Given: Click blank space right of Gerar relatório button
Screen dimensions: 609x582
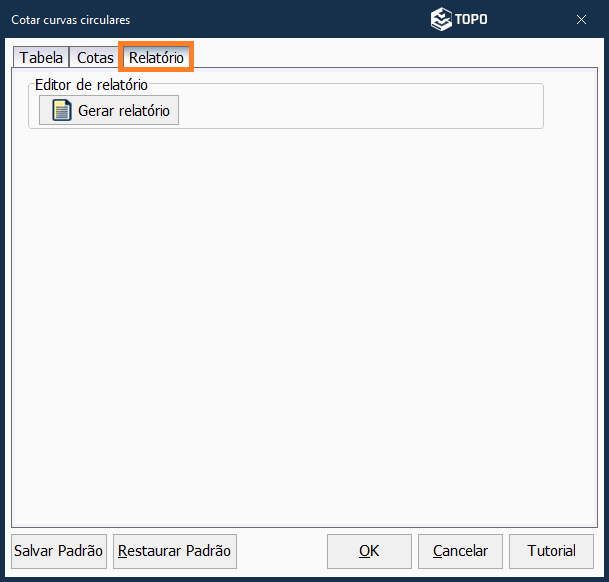Looking at the screenshot, I should point(360,110).
